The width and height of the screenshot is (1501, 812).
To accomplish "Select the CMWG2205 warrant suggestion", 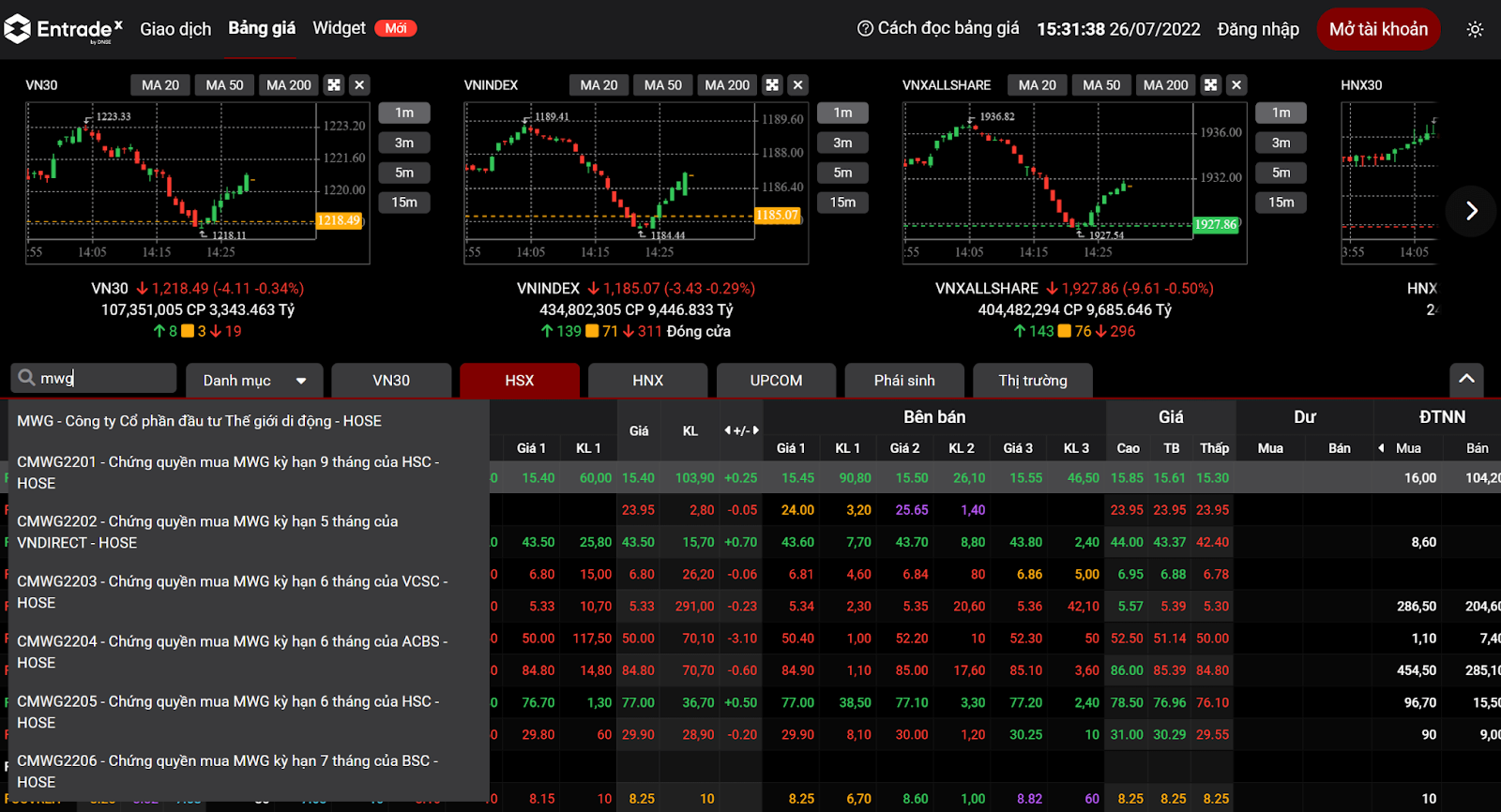I will pos(249,713).
